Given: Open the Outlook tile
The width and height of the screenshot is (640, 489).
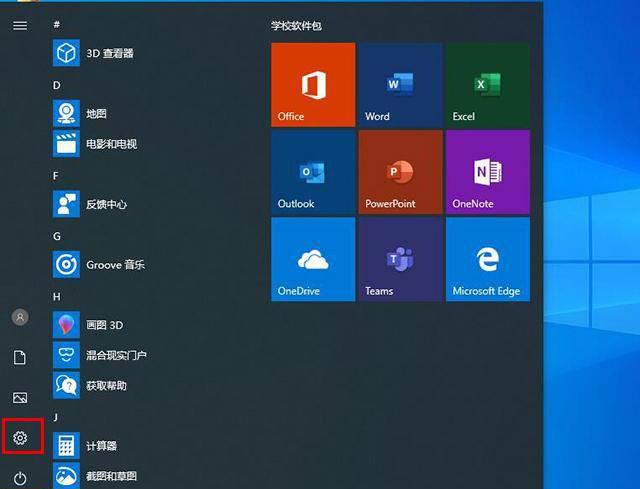Looking at the screenshot, I should coord(313,172).
